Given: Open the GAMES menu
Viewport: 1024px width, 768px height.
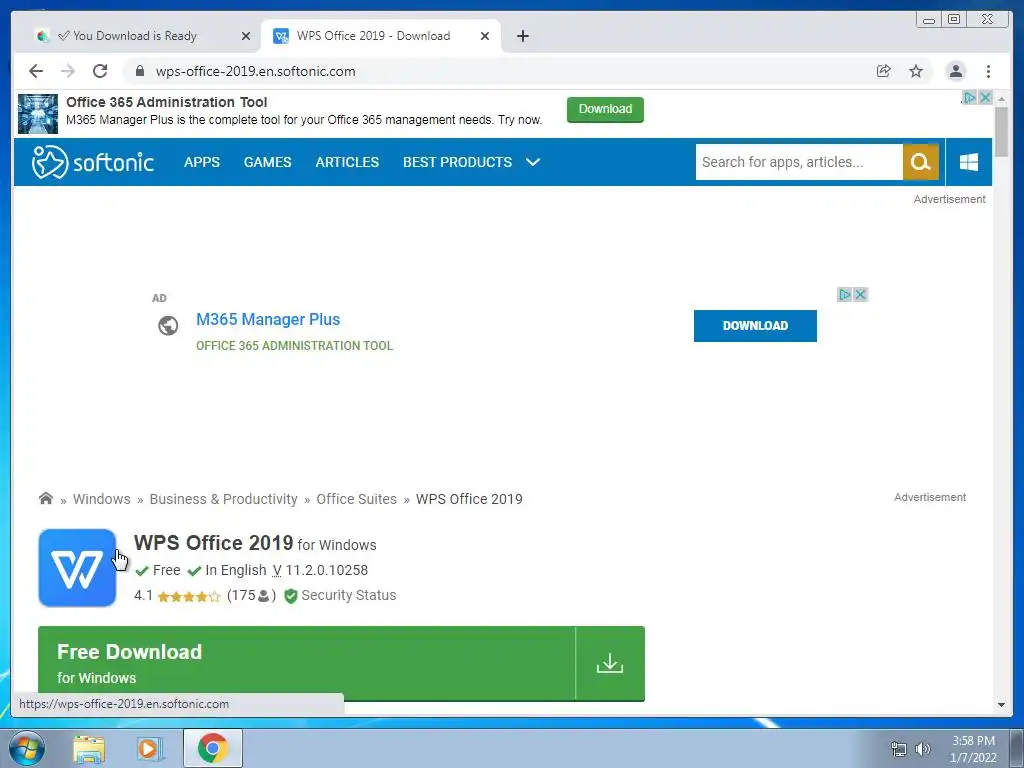Looking at the screenshot, I should (267, 162).
